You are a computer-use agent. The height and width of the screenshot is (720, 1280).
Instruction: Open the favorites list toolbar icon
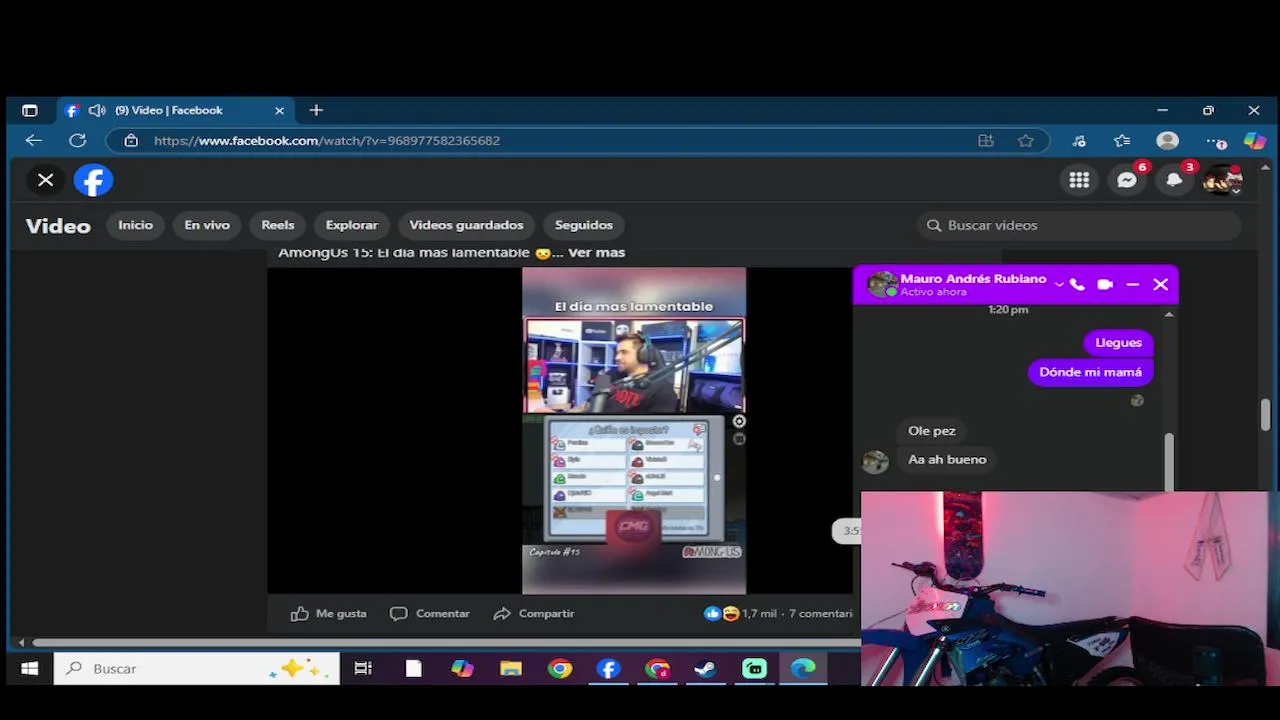1122,141
